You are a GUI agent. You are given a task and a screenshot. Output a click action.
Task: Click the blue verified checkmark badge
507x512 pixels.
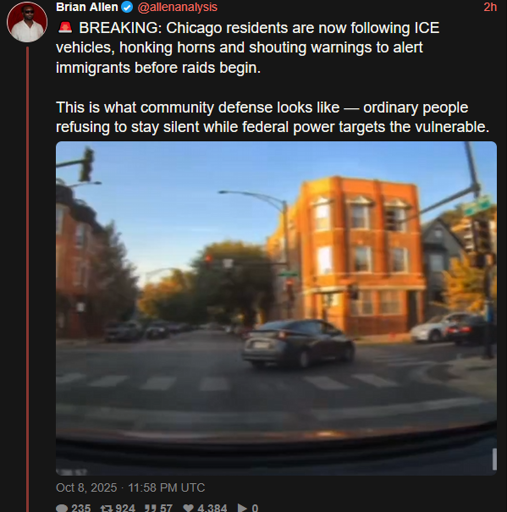(x=127, y=7)
